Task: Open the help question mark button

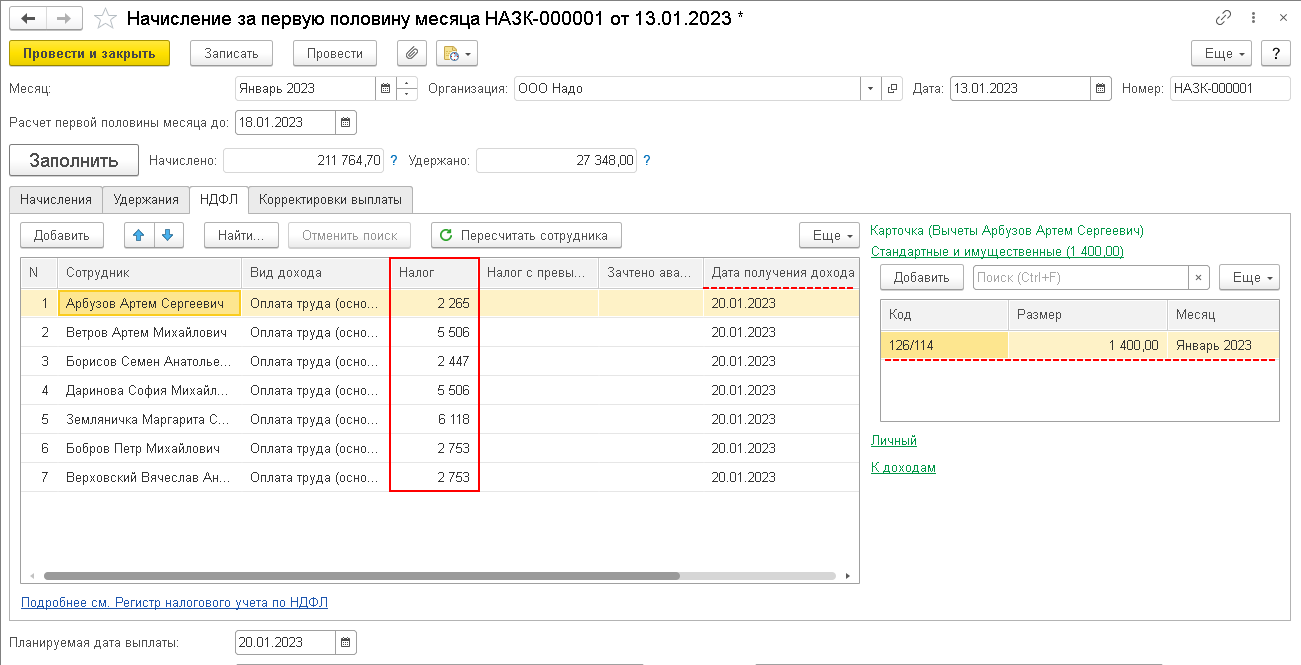Action: click(1275, 54)
